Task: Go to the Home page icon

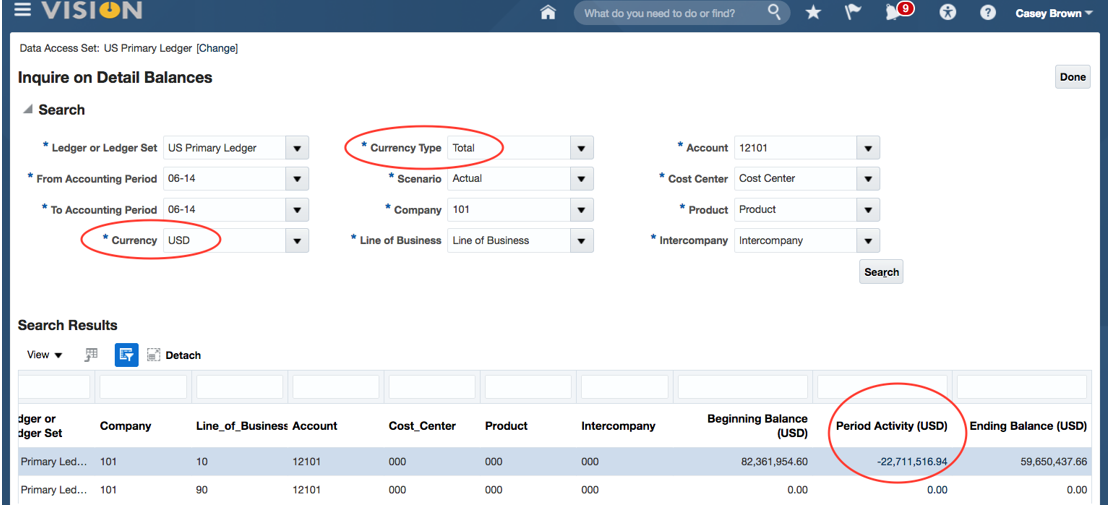Action: click(547, 13)
